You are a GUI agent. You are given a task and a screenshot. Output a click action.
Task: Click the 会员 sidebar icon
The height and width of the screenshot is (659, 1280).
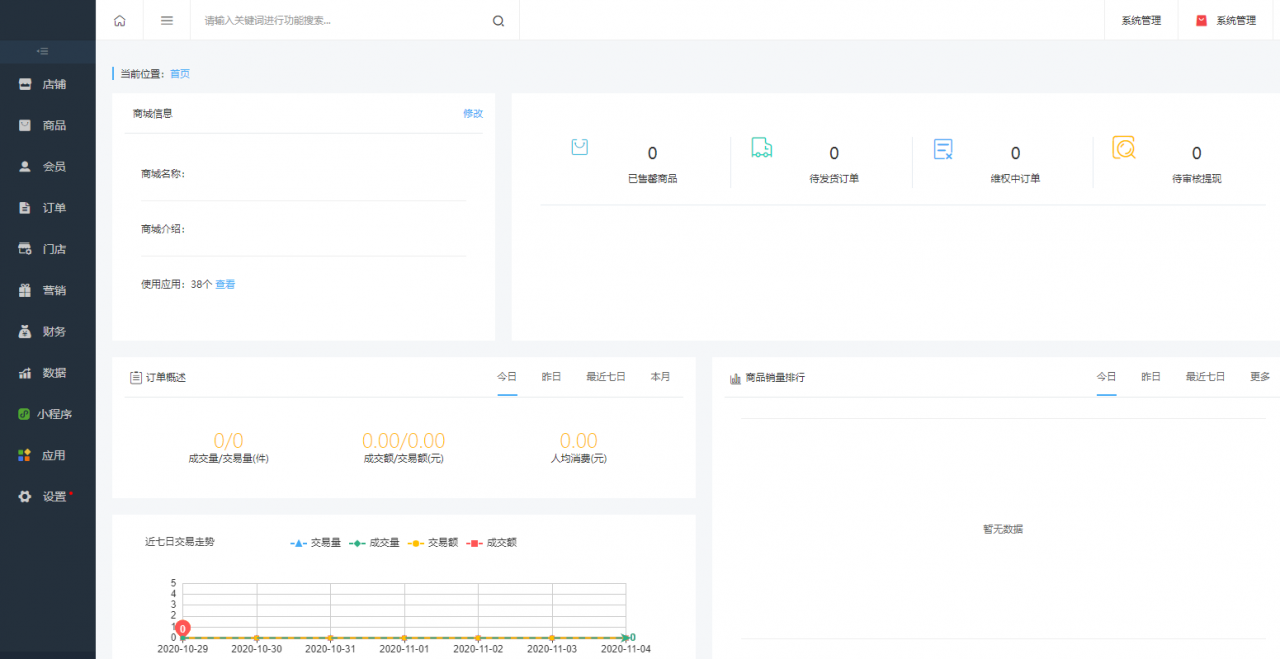(25, 167)
